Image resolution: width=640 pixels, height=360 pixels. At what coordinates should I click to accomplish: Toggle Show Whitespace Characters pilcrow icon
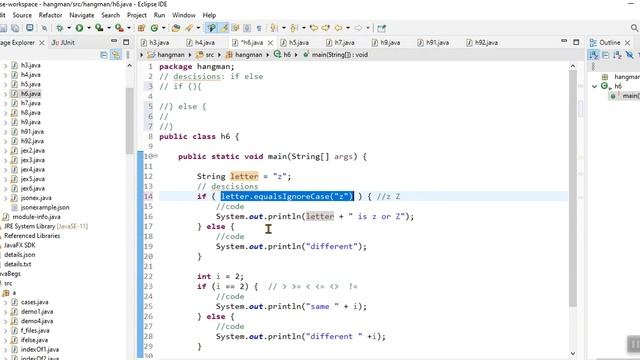(x=259, y=28)
